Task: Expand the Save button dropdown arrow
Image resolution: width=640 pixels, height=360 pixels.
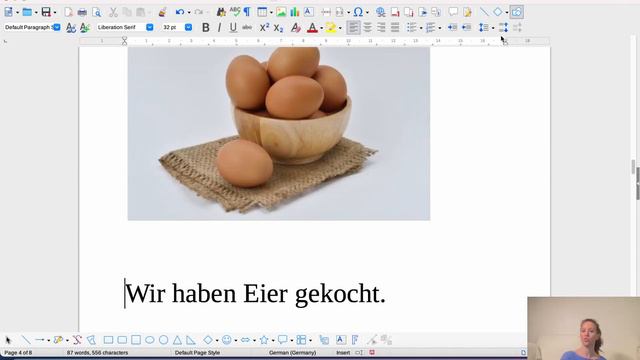Action: click(55, 13)
